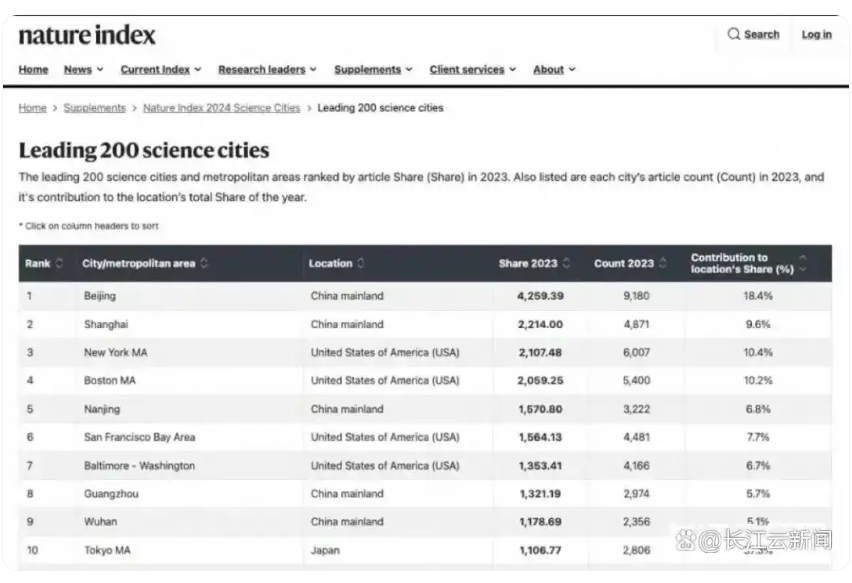Open the Supplements menu
Viewport: 852px width, 583px height.
pos(373,70)
